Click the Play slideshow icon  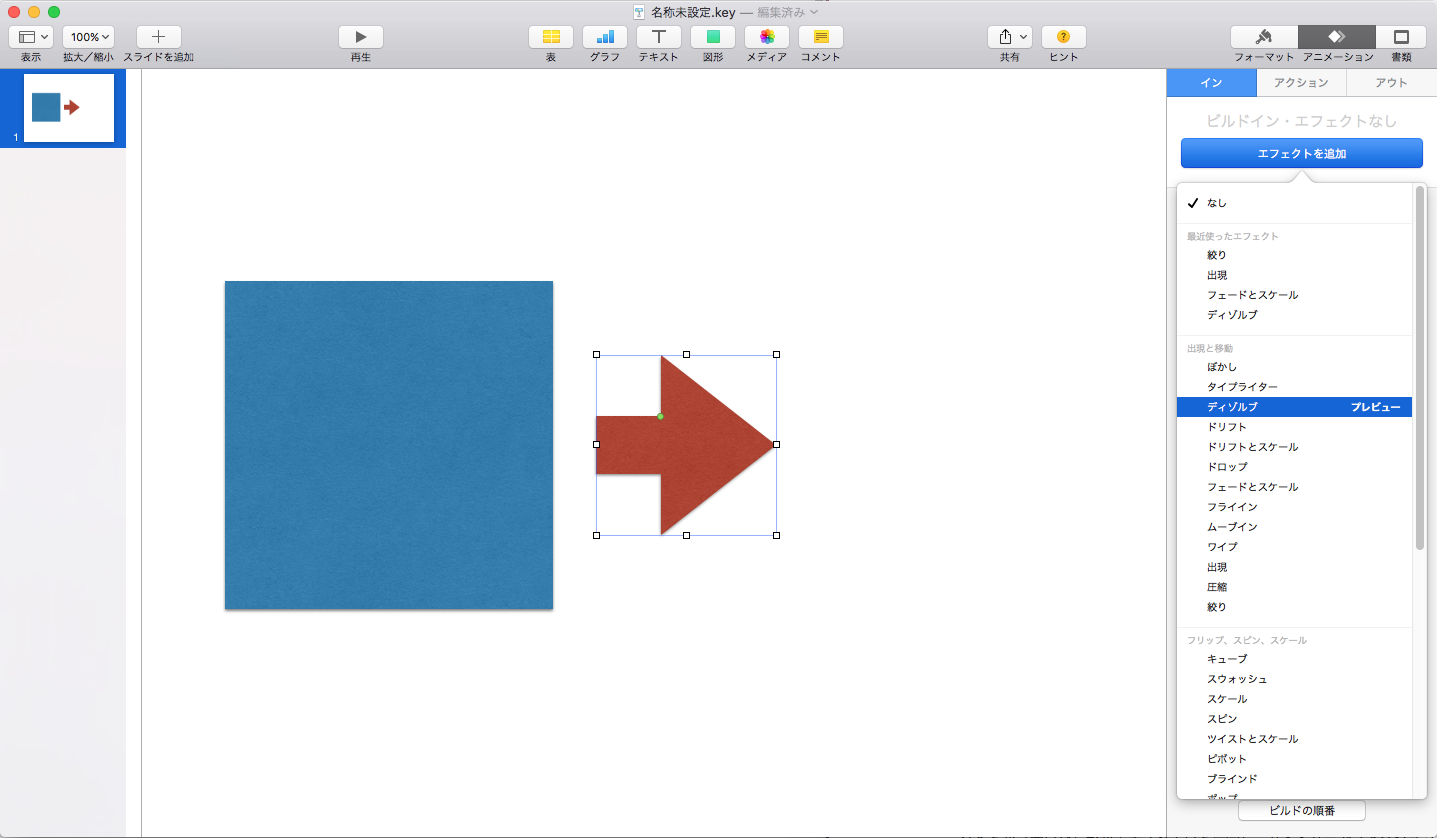tap(360, 37)
